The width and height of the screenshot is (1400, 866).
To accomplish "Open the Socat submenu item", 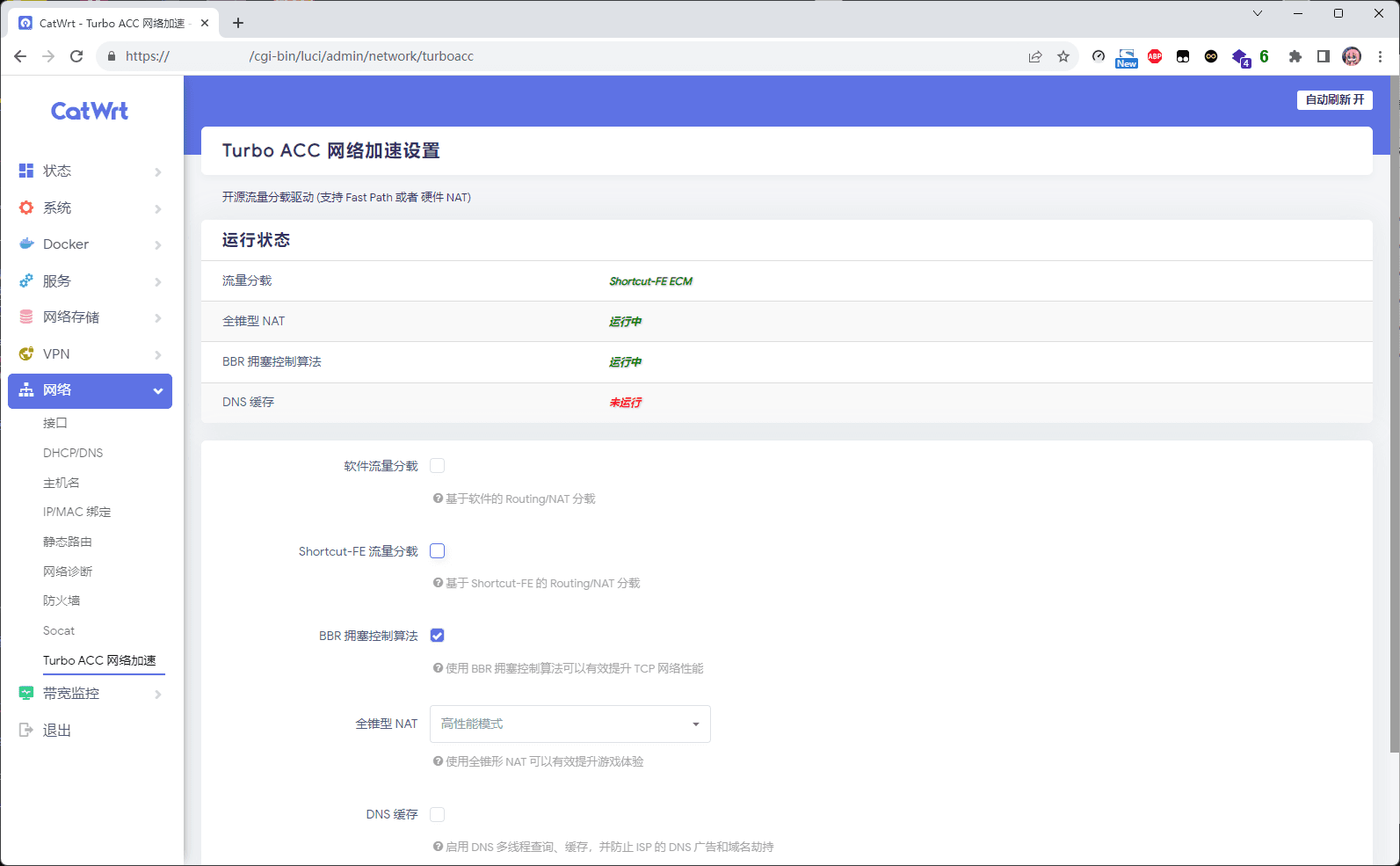I will tap(59, 630).
